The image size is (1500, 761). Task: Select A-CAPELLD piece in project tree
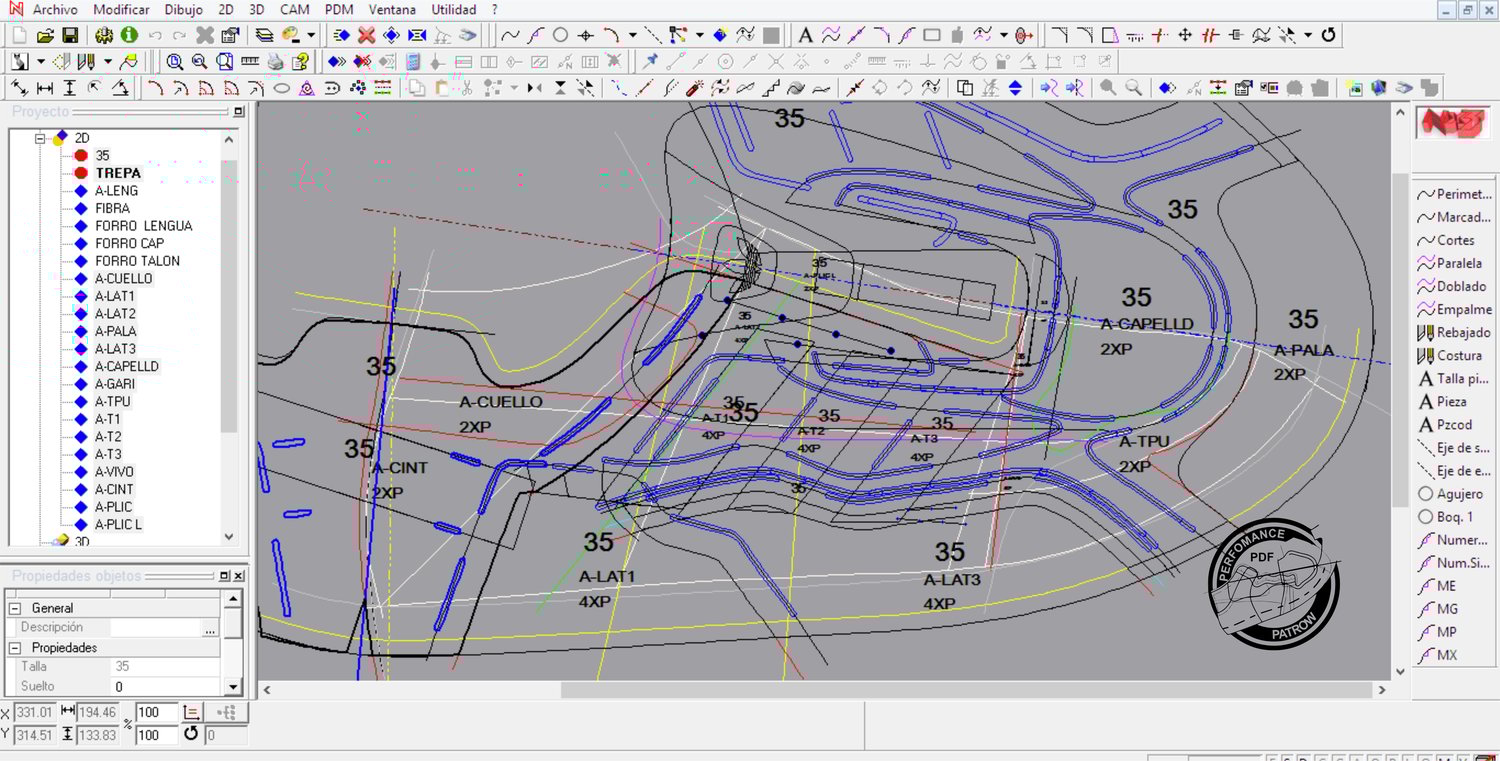(126, 367)
